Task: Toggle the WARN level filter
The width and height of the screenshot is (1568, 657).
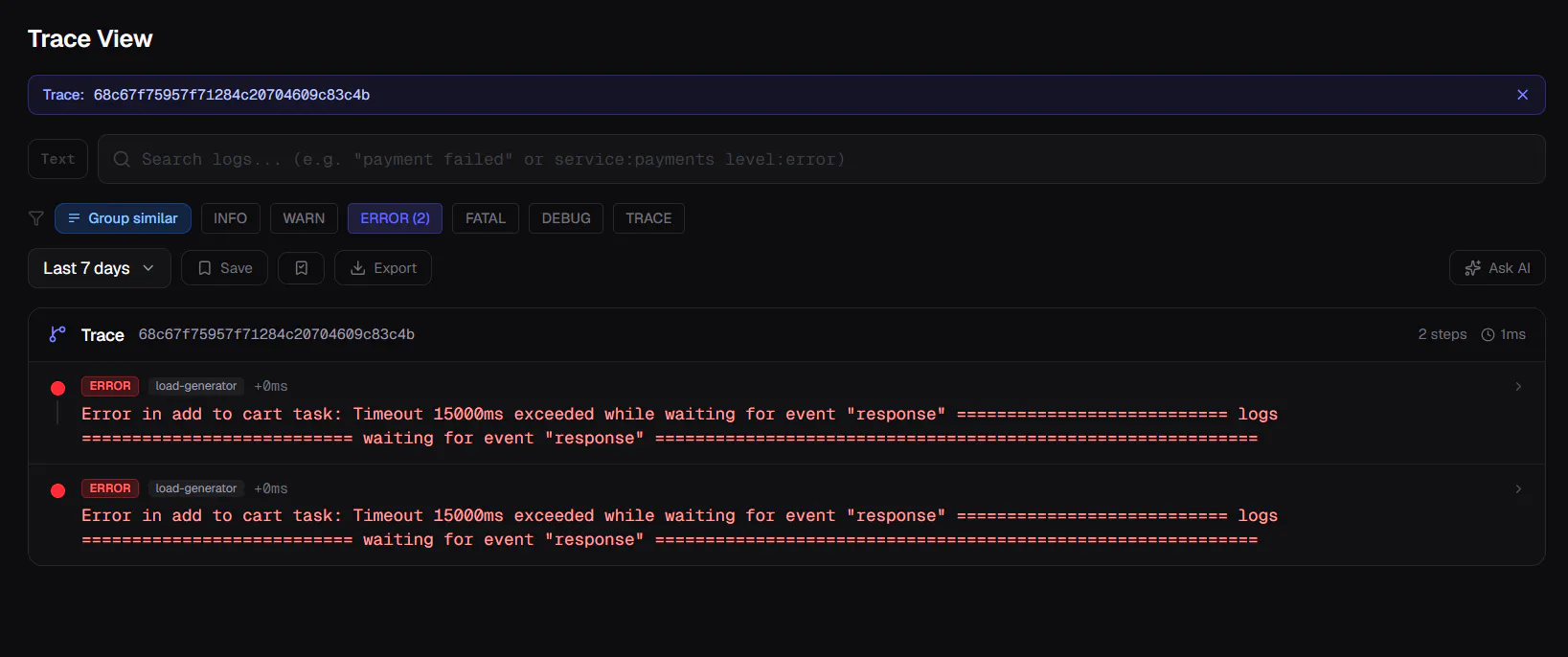Action: (304, 218)
